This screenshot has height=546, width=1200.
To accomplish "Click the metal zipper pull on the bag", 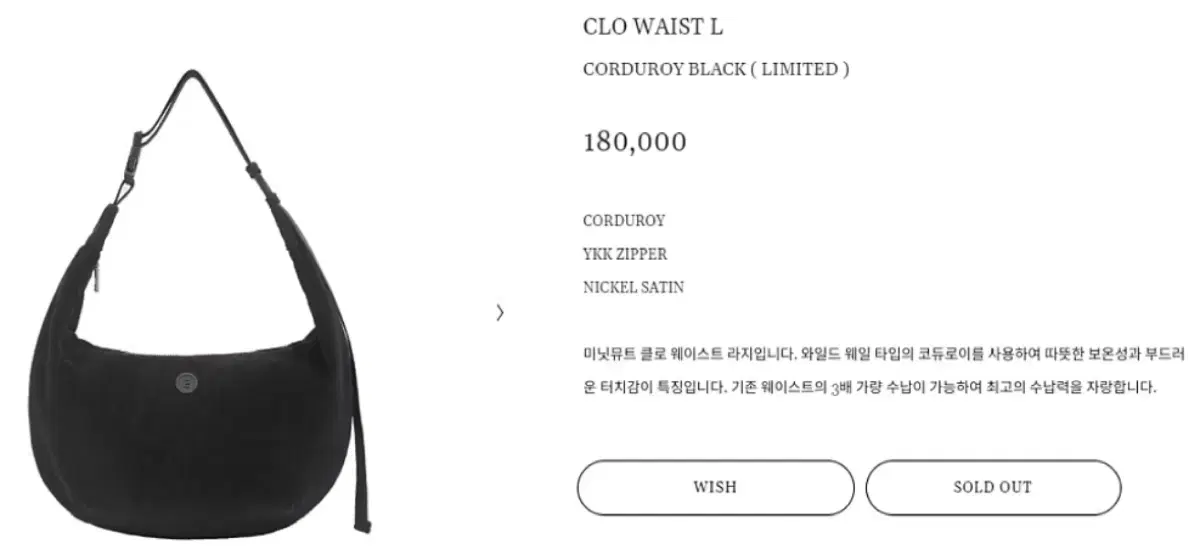I will pos(99,274).
